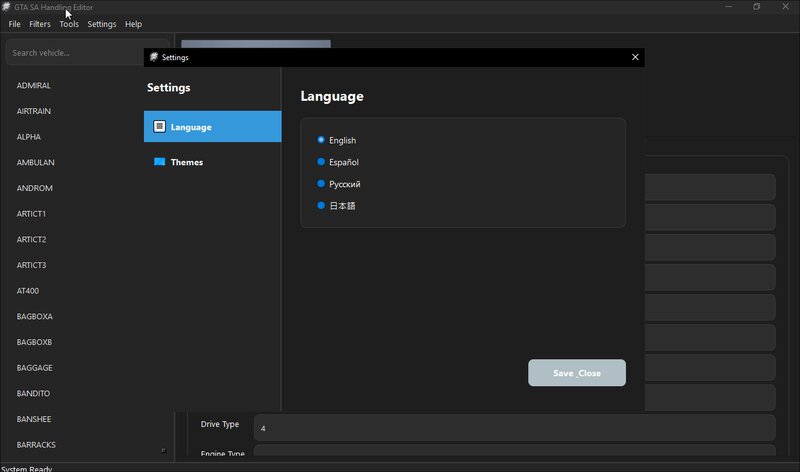Select AMBULAN in the vehicle list

pyautogui.click(x=35, y=162)
